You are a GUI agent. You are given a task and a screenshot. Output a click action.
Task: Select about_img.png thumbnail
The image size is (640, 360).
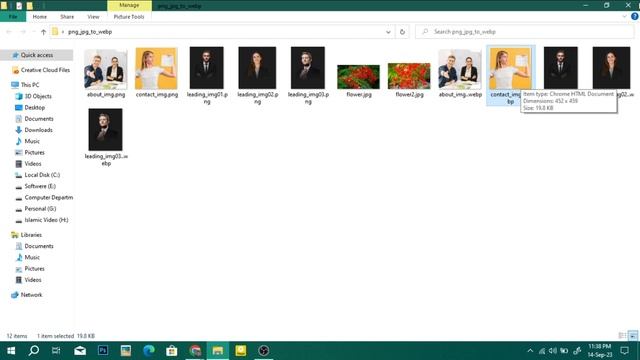tap(106, 69)
